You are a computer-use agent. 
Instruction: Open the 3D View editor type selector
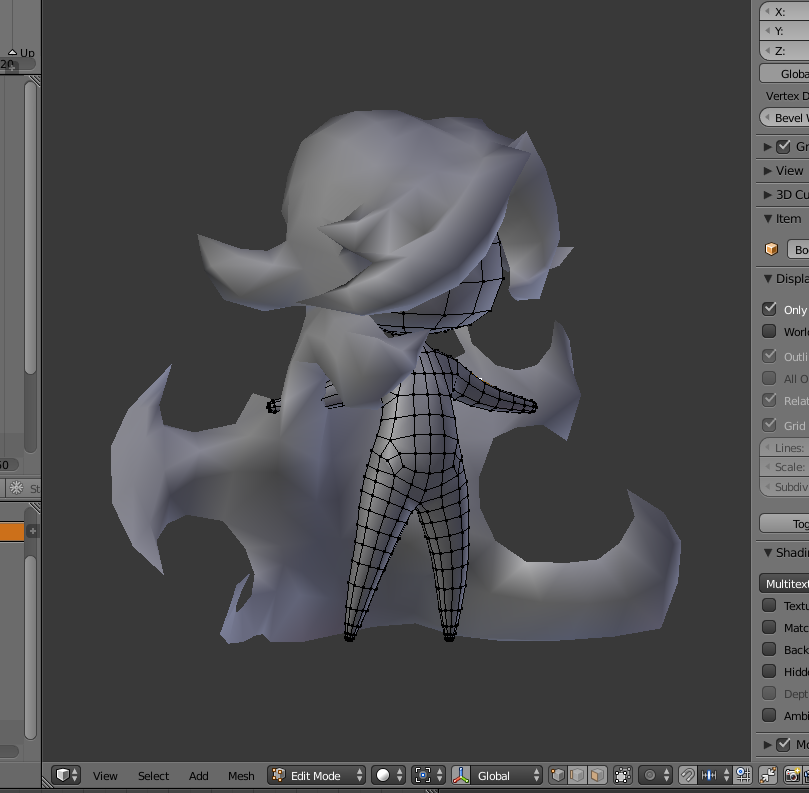68,775
